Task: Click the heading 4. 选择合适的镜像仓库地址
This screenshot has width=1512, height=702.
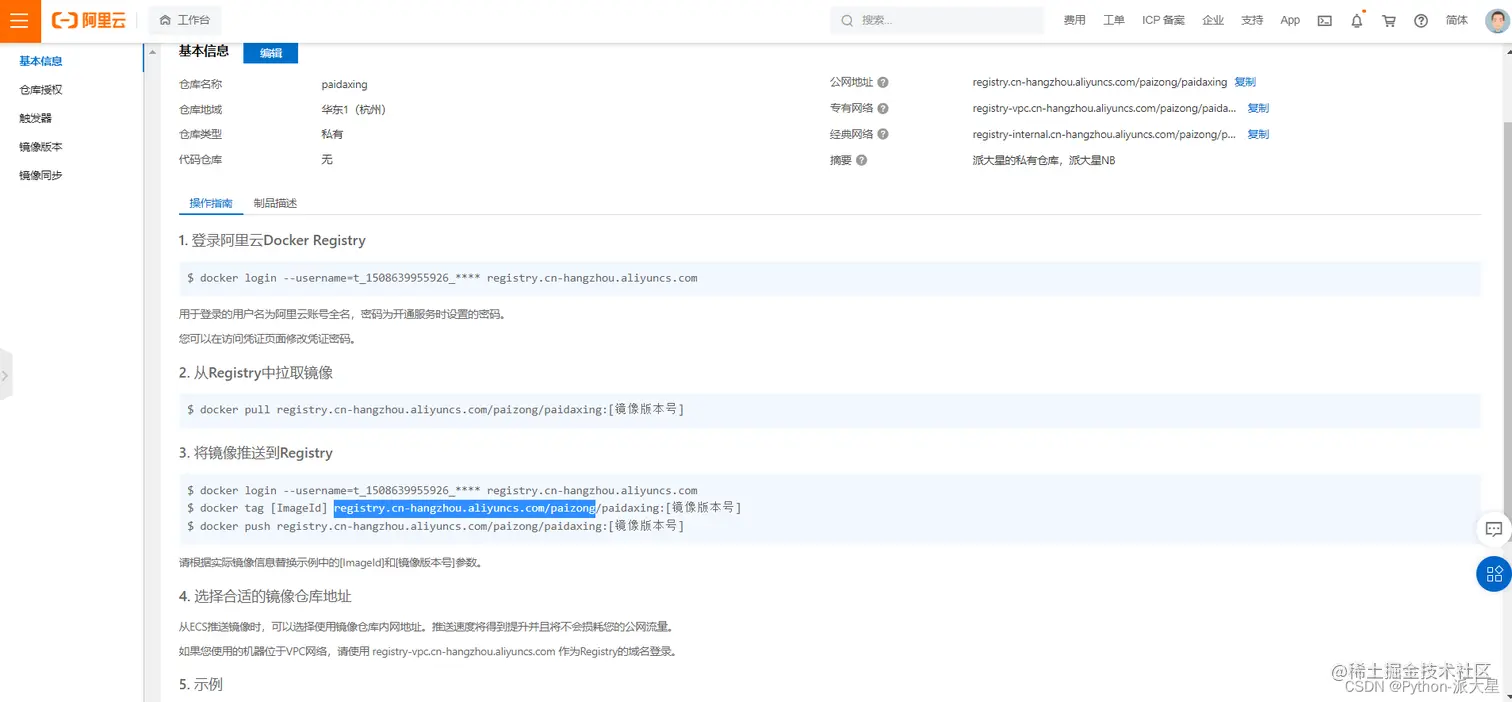Action: pos(265,596)
